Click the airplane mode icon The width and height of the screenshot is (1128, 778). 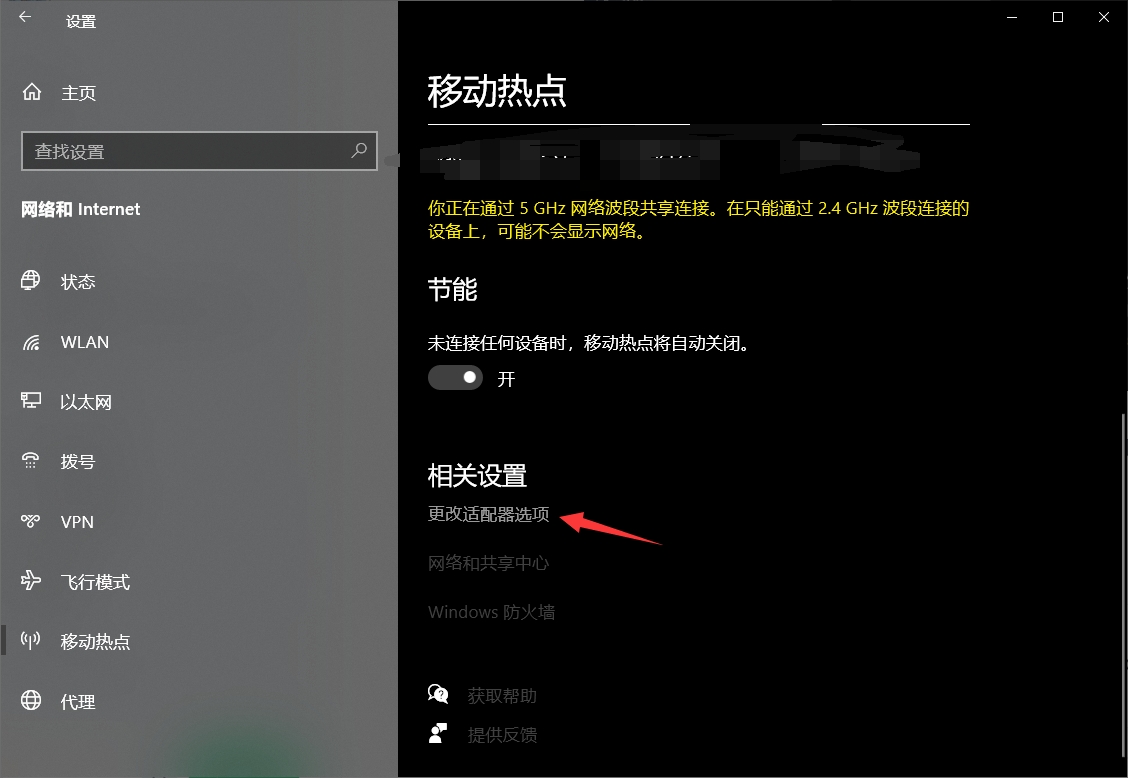click(x=31, y=579)
